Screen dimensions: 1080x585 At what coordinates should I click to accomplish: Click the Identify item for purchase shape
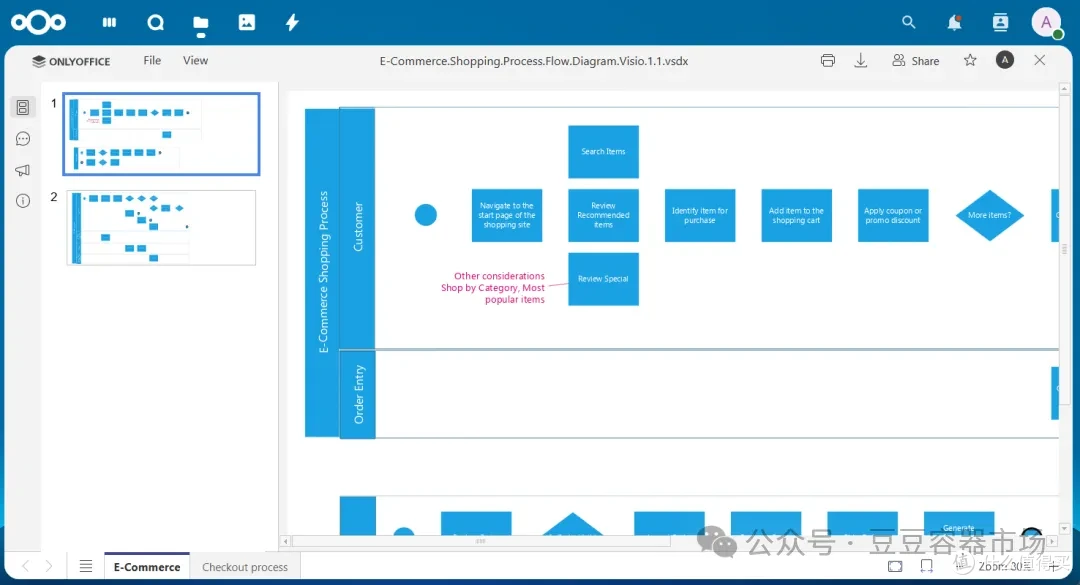pyautogui.click(x=700, y=215)
